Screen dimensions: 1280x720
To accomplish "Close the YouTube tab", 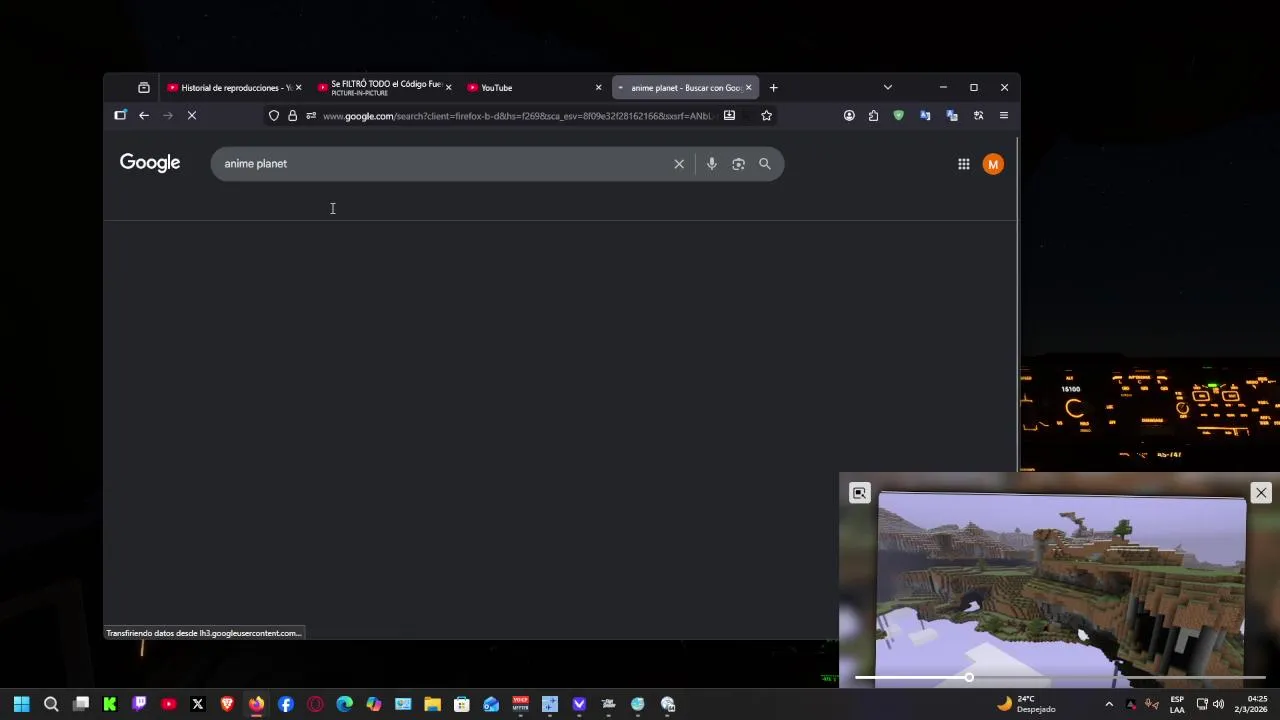I will (598, 88).
